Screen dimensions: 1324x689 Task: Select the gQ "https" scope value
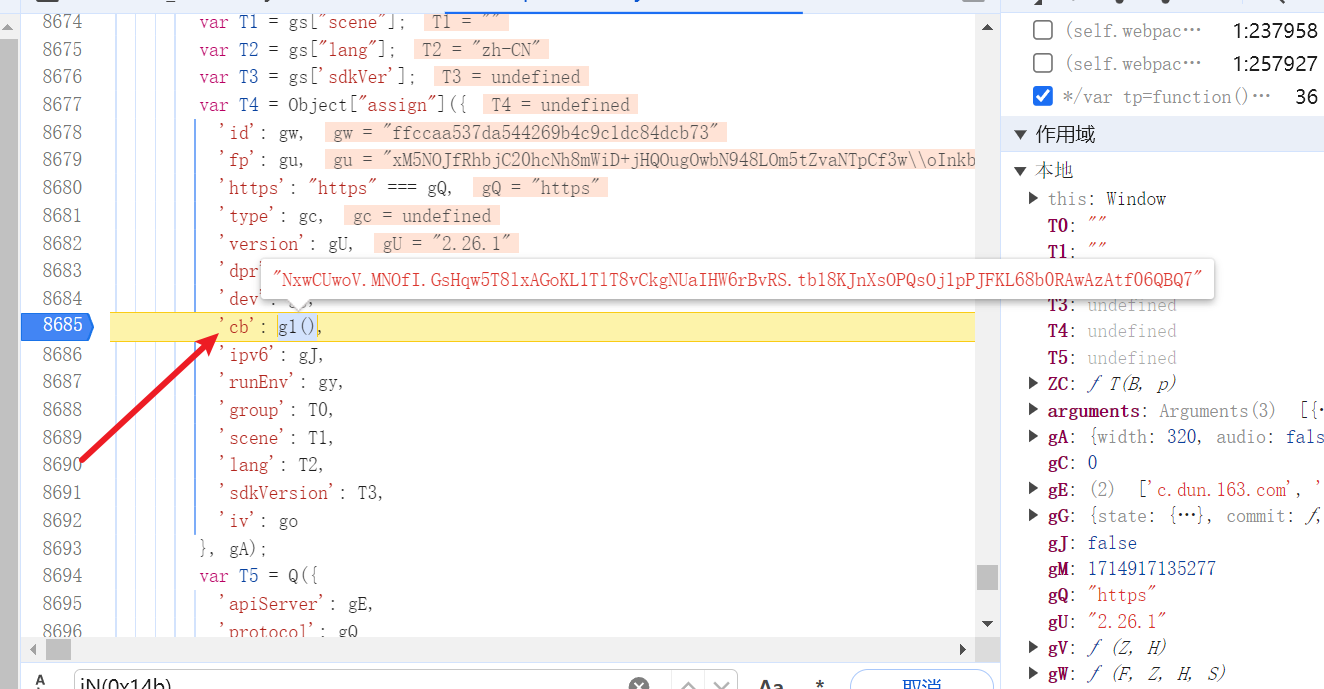click(x=1122, y=595)
